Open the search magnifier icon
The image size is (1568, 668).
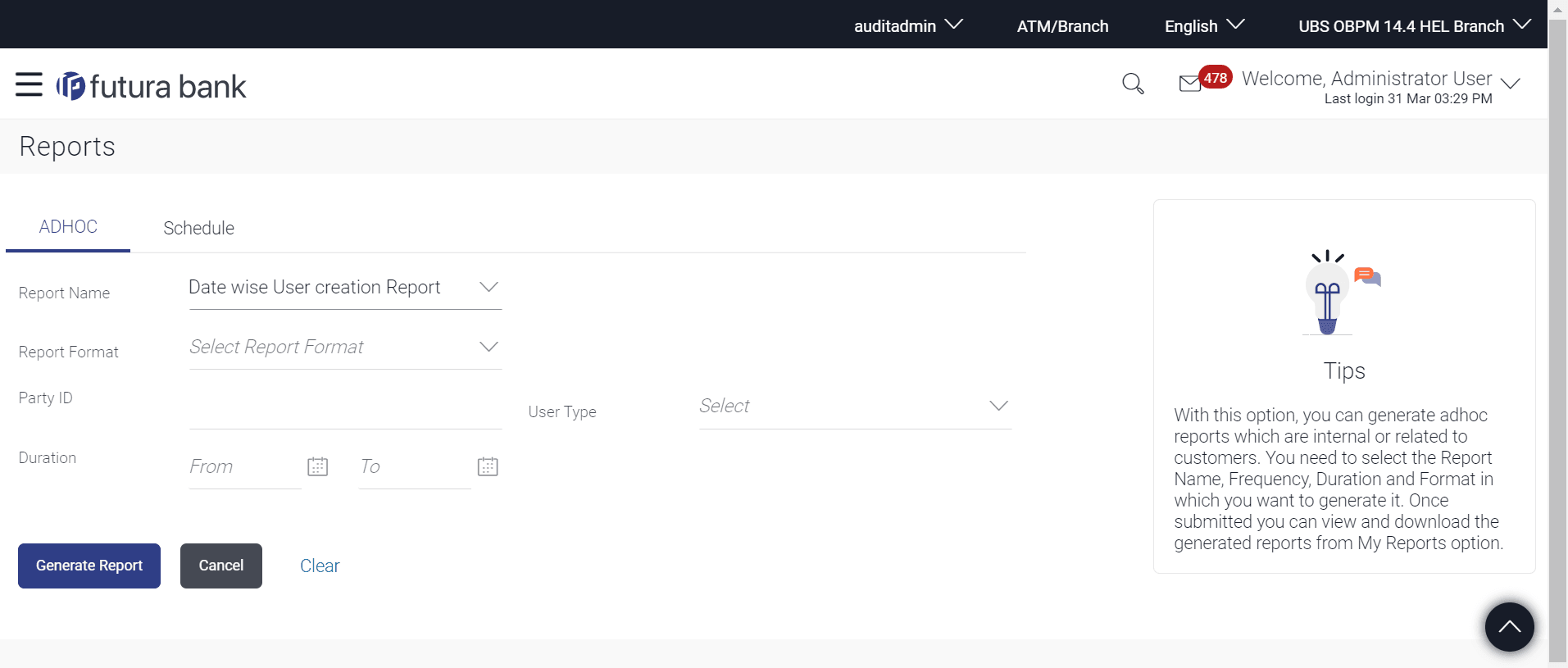click(1133, 84)
